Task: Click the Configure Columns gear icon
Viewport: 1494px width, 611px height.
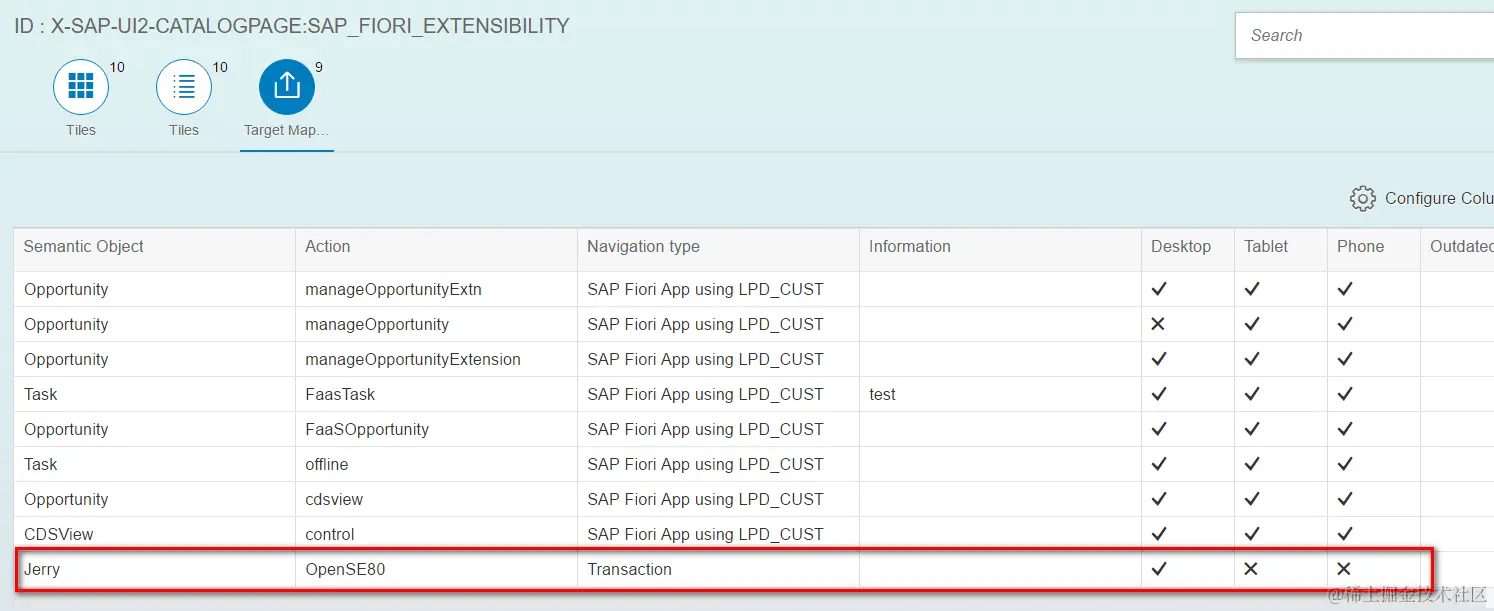Action: click(1362, 198)
